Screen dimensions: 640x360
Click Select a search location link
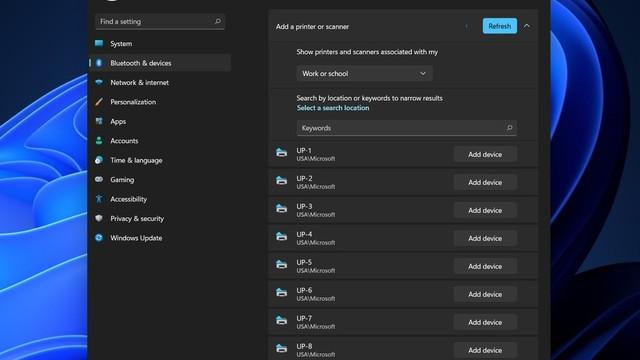click(x=333, y=108)
